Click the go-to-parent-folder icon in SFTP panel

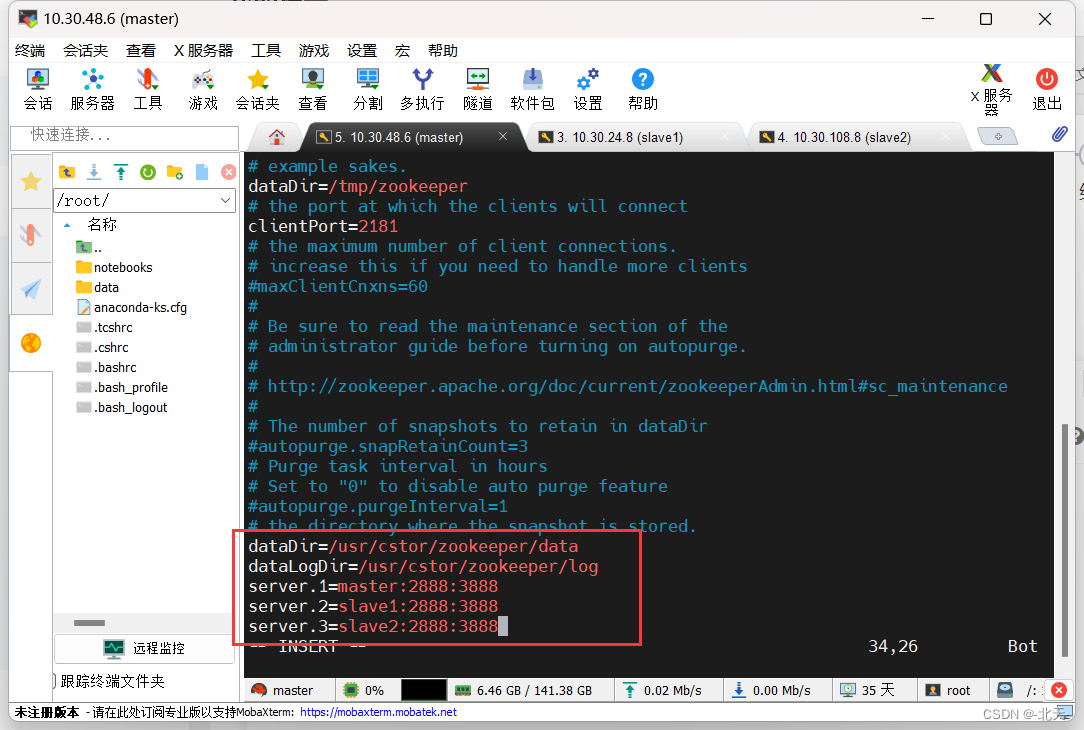(67, 172)
